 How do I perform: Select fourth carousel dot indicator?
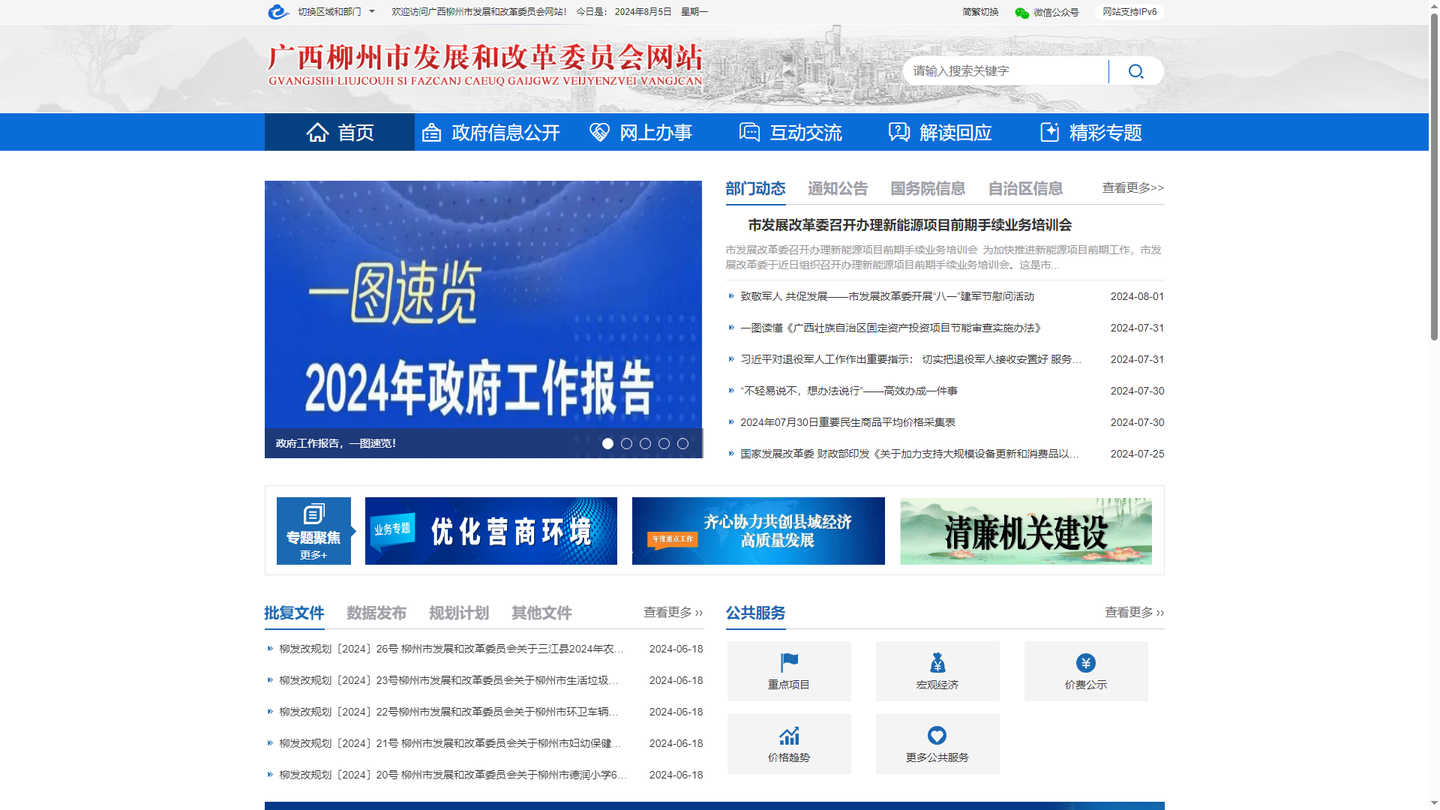[x=664, y=443]
